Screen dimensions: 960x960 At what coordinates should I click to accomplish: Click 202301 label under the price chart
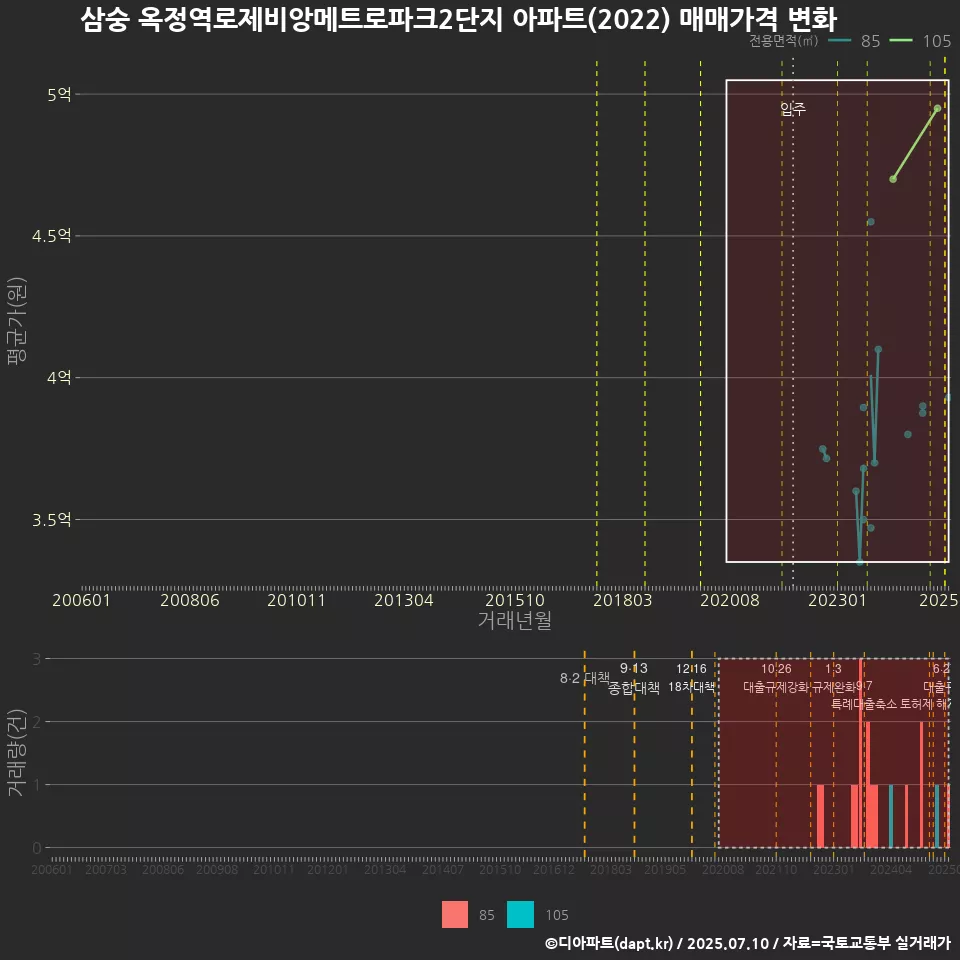[x=837, y=600]
